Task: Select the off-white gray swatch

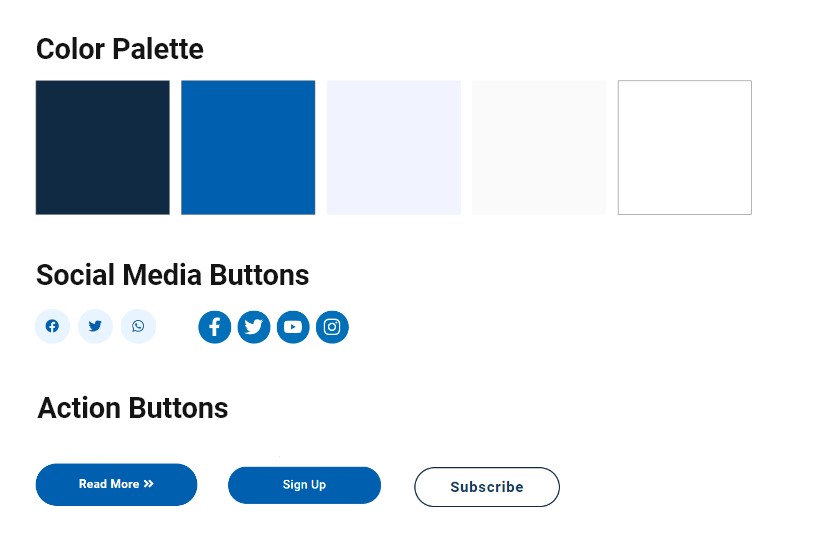Action: coord(539,148)
